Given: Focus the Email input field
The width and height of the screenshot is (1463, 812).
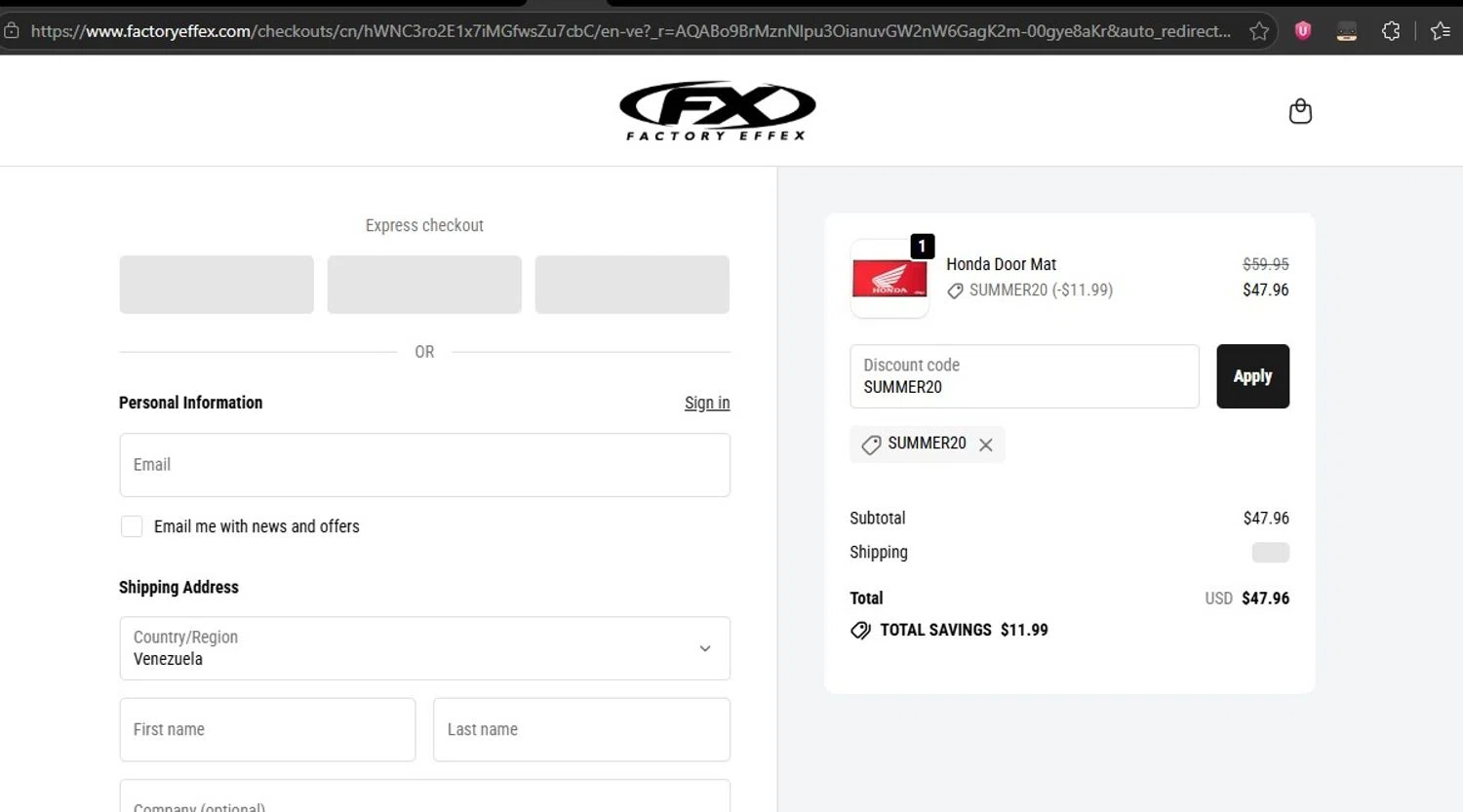Looking at the screenshot, I should [424, 465].
